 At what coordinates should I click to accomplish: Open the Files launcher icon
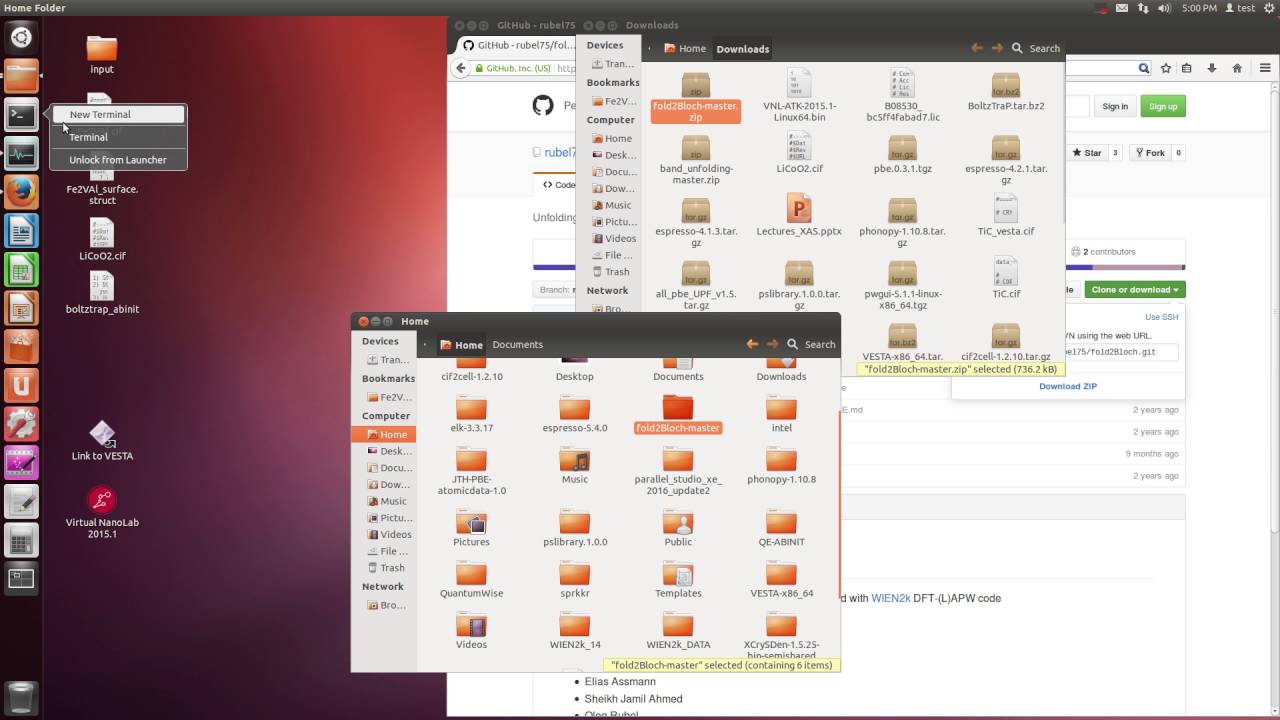(21, 76)
